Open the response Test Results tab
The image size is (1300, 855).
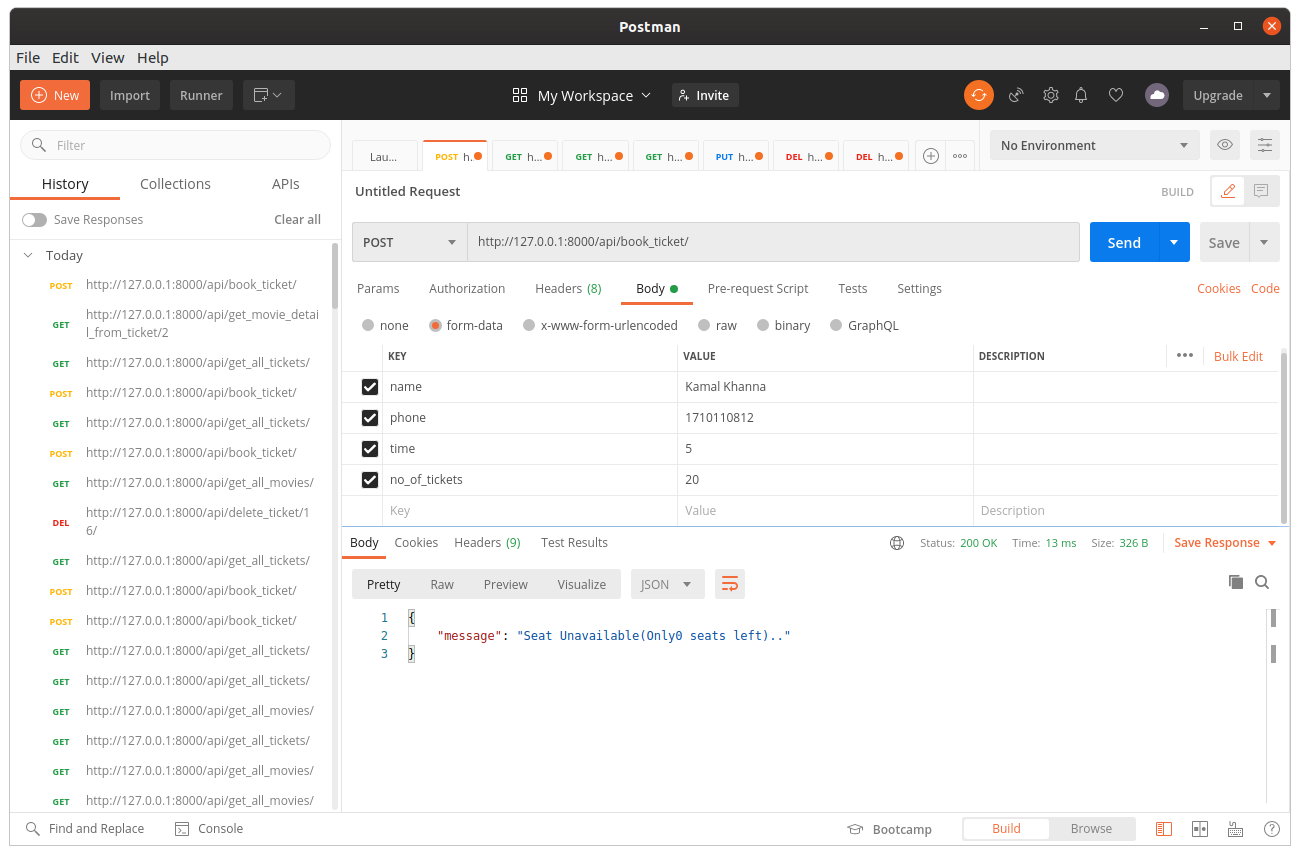click(574, 542)
